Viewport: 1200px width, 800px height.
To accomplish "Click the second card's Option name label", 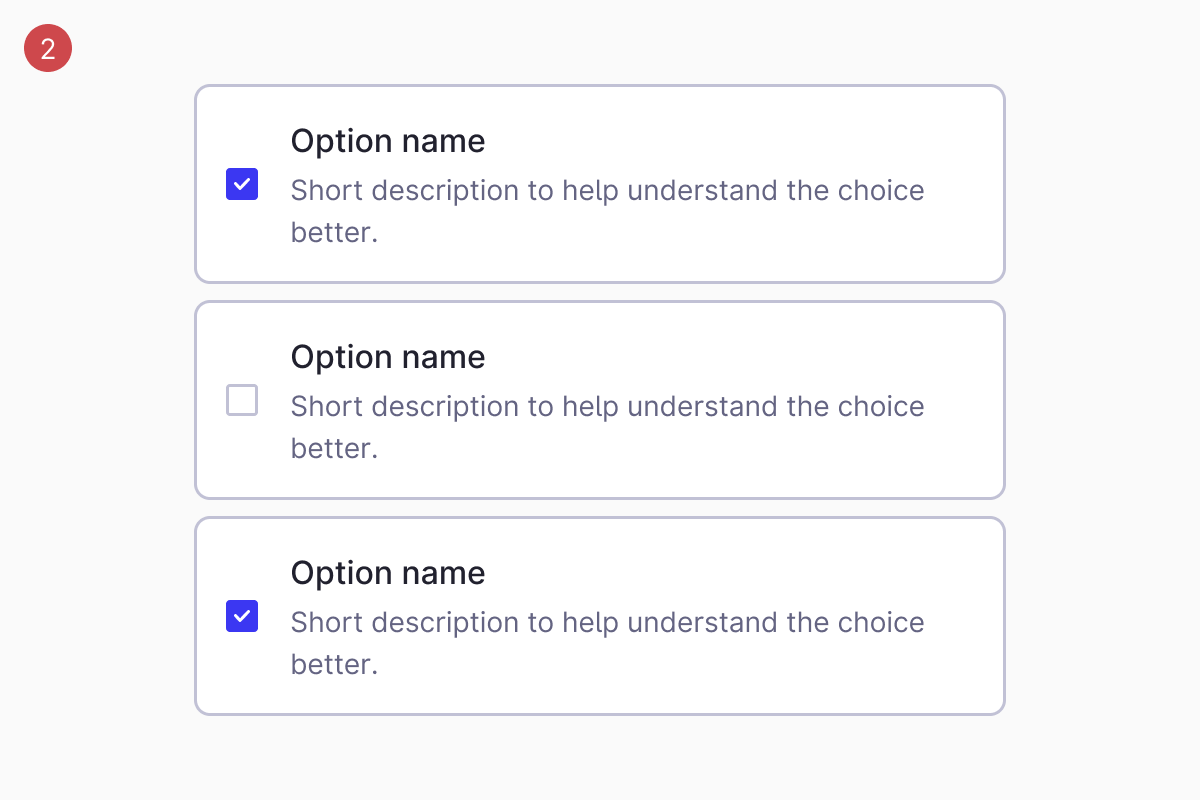I will pos(387,356).
